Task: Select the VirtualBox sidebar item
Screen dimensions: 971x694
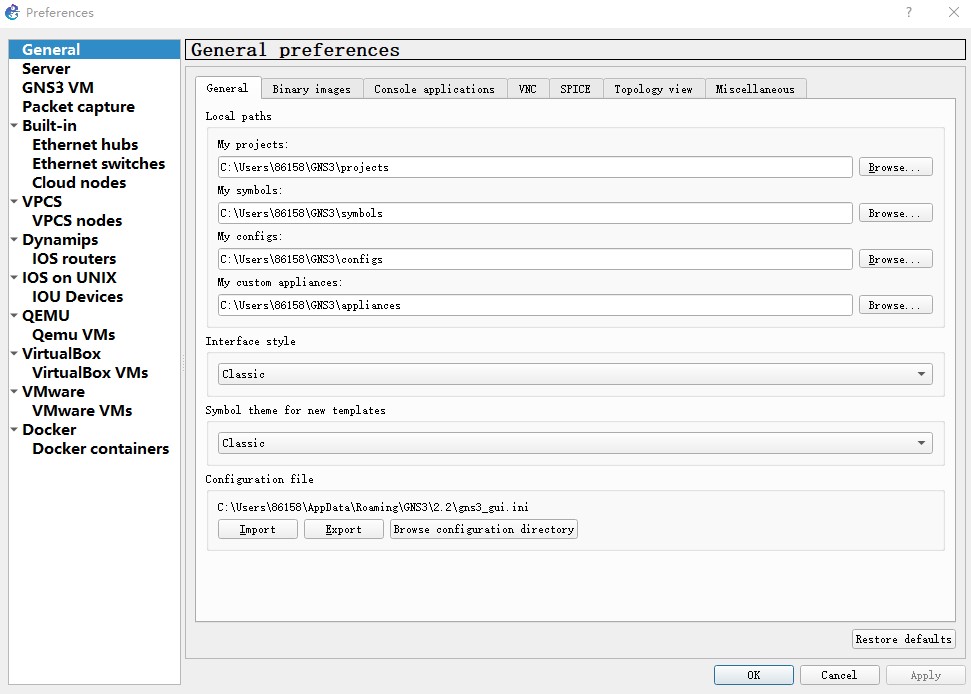Action: coord(61,354)
